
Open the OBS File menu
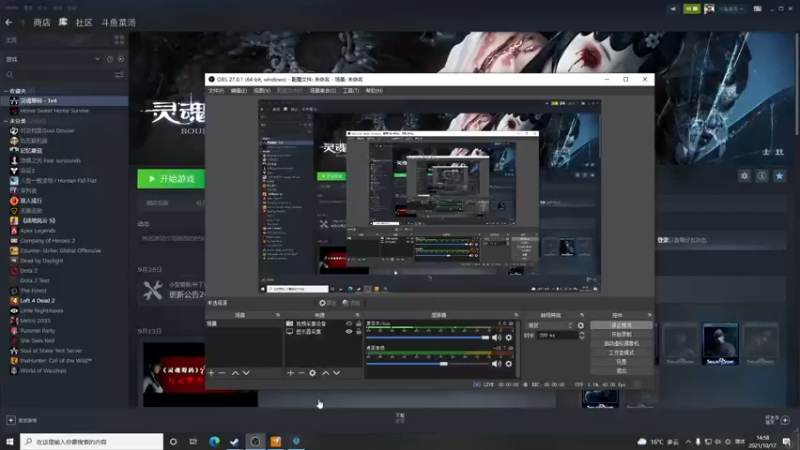coord(216,91)
